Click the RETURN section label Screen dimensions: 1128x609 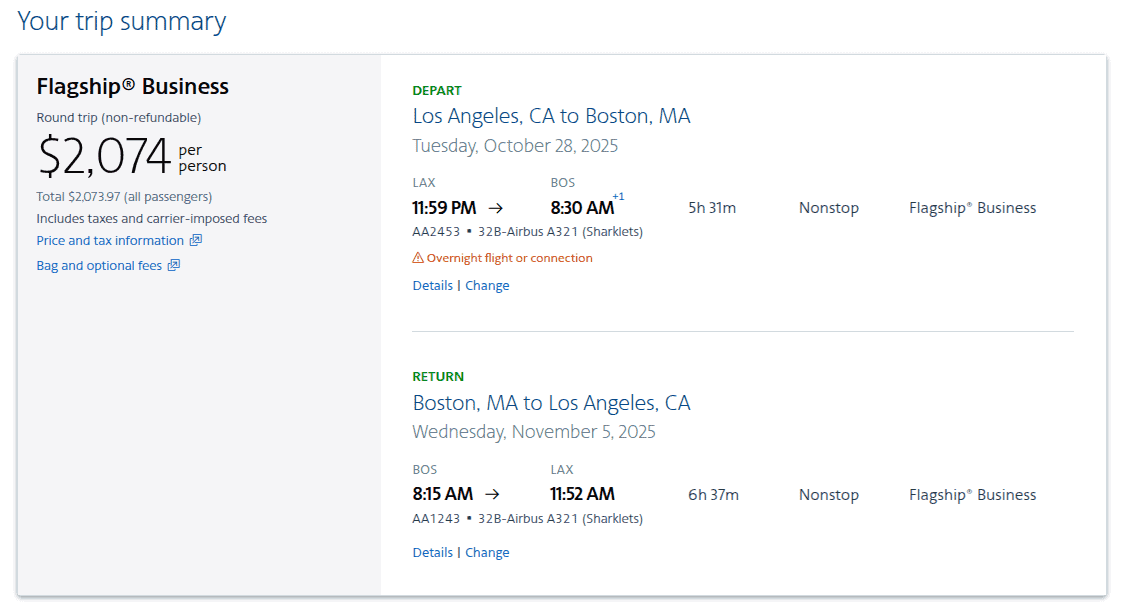click(437, 376)
